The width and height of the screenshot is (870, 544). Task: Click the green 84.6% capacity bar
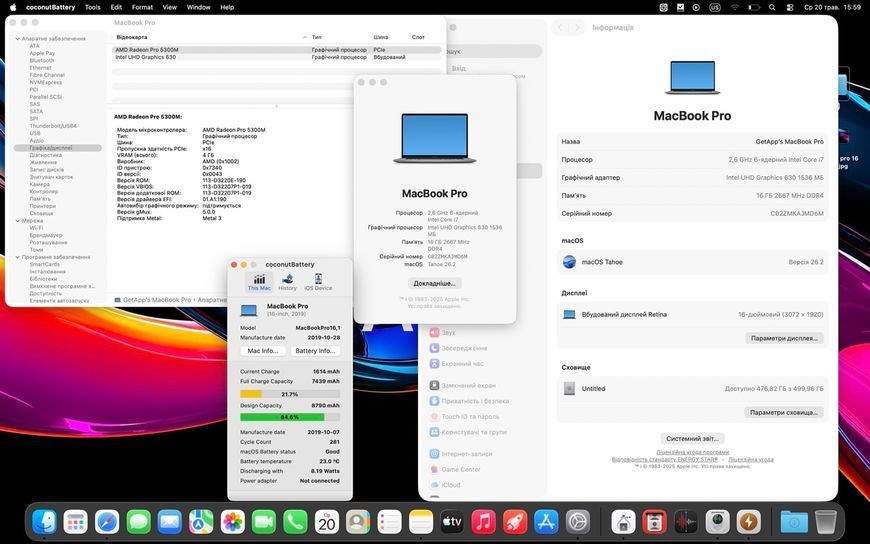290,417
